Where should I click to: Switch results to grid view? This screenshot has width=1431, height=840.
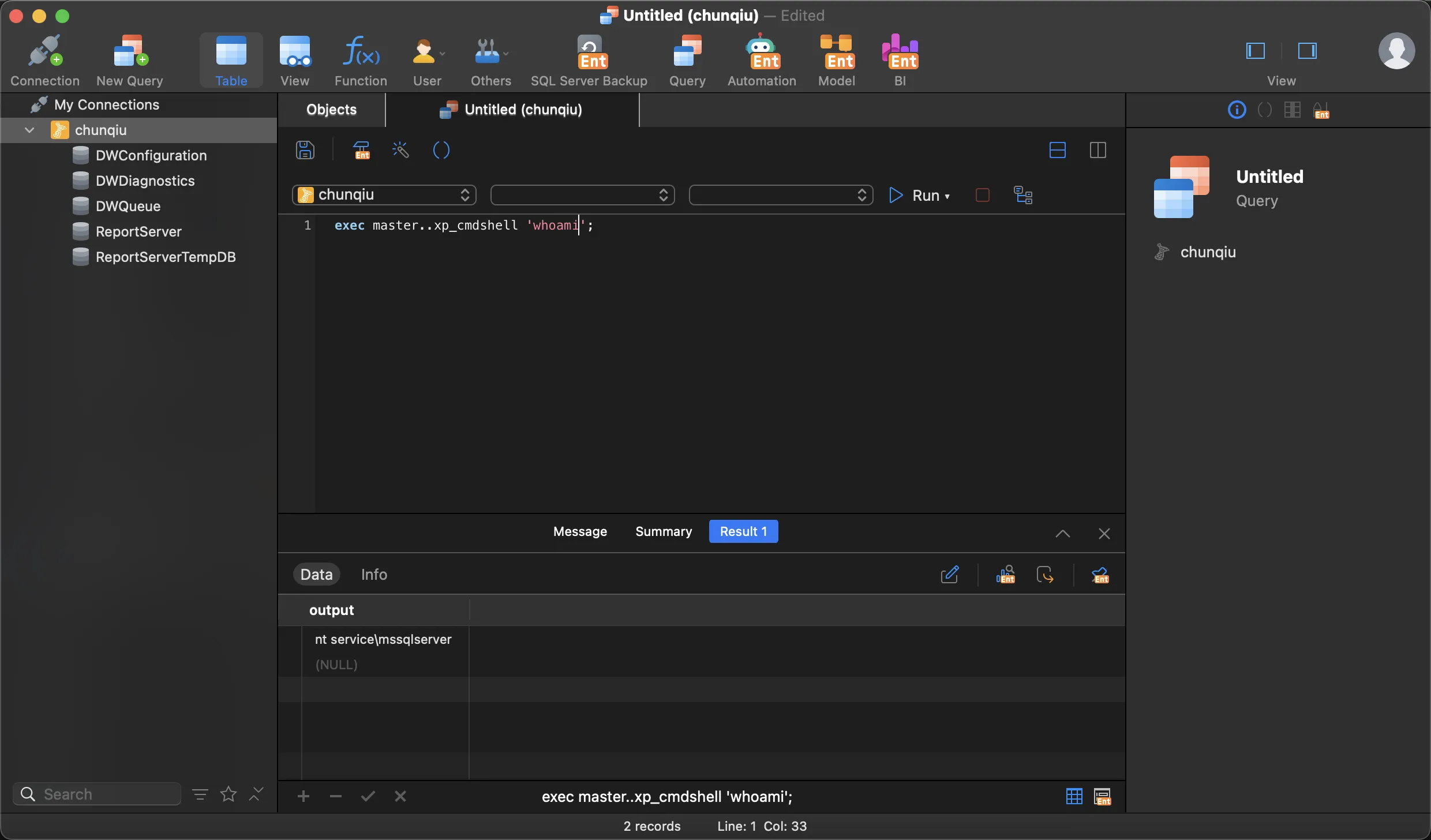pyautogui.click(x=1074, y=796)
